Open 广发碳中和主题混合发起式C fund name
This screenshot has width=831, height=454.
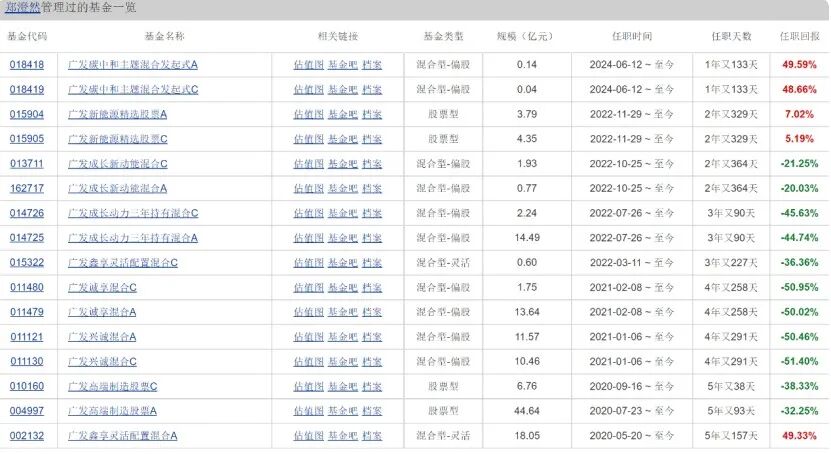coord(133,90)
